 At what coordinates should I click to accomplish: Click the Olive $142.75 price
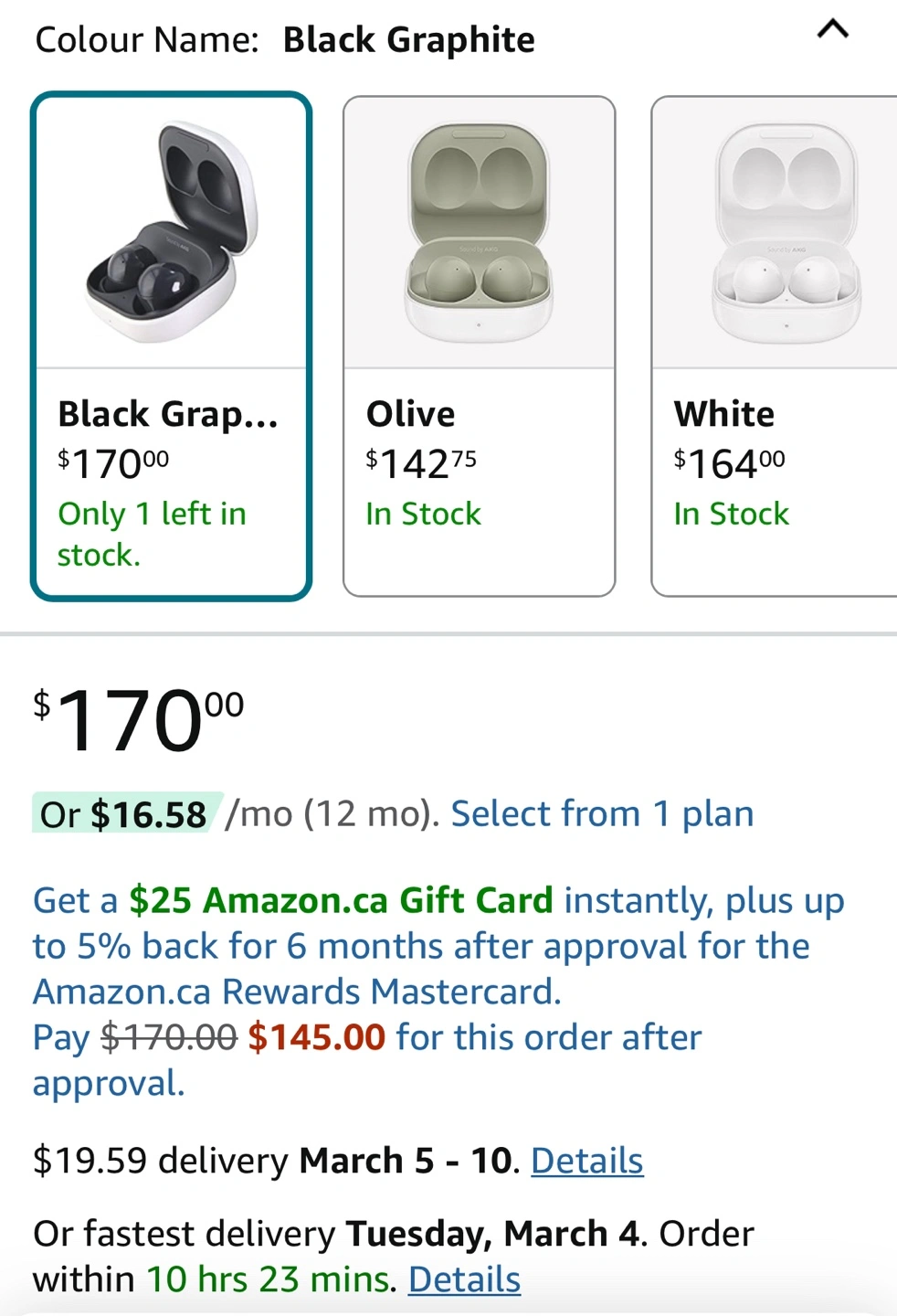pyautogui.click(x=421, y=463)
